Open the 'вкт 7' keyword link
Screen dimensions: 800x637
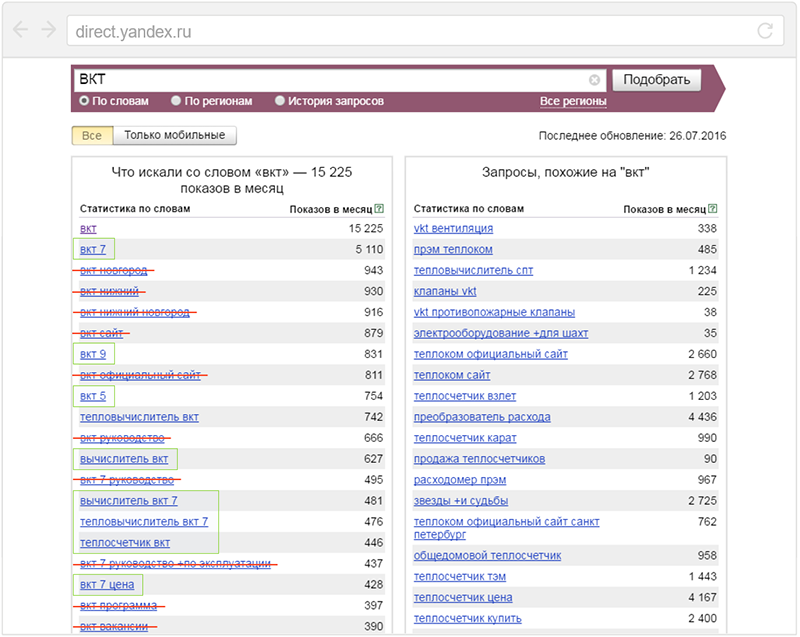(93, 249)
